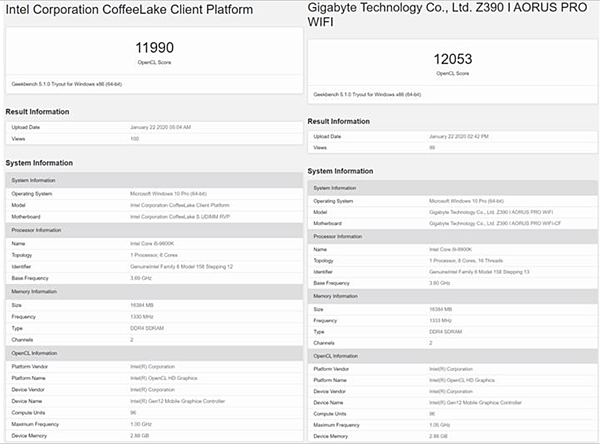Click memory size 16384 MB in Gigabyte result
600x444 pixels.
[x=440, y=309]
